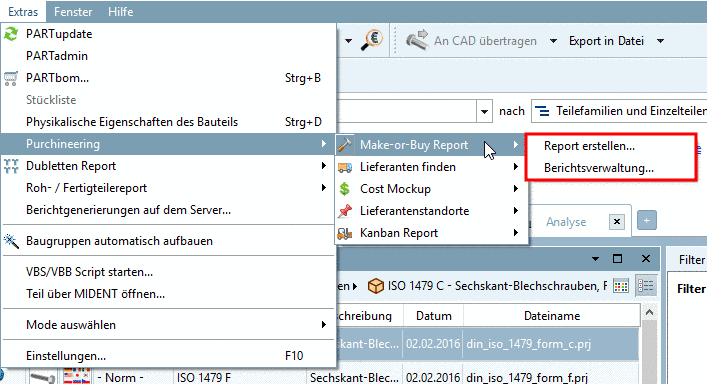
Task: Expand the Mode auswählen submenu
Action: [168, 325]
